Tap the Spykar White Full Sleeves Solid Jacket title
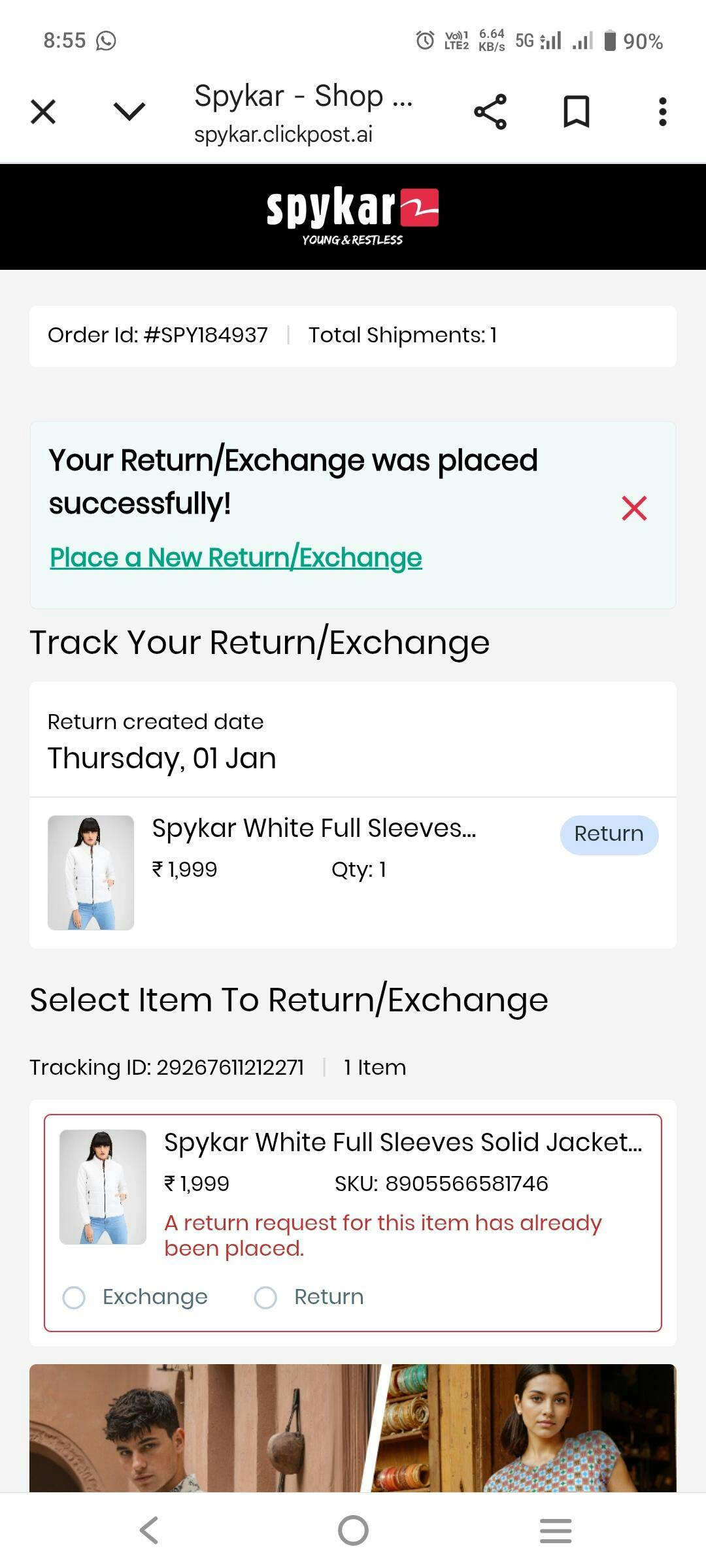Viewport: 706px width, 1568px height. pyautogui.click(x=403, y=1143)
